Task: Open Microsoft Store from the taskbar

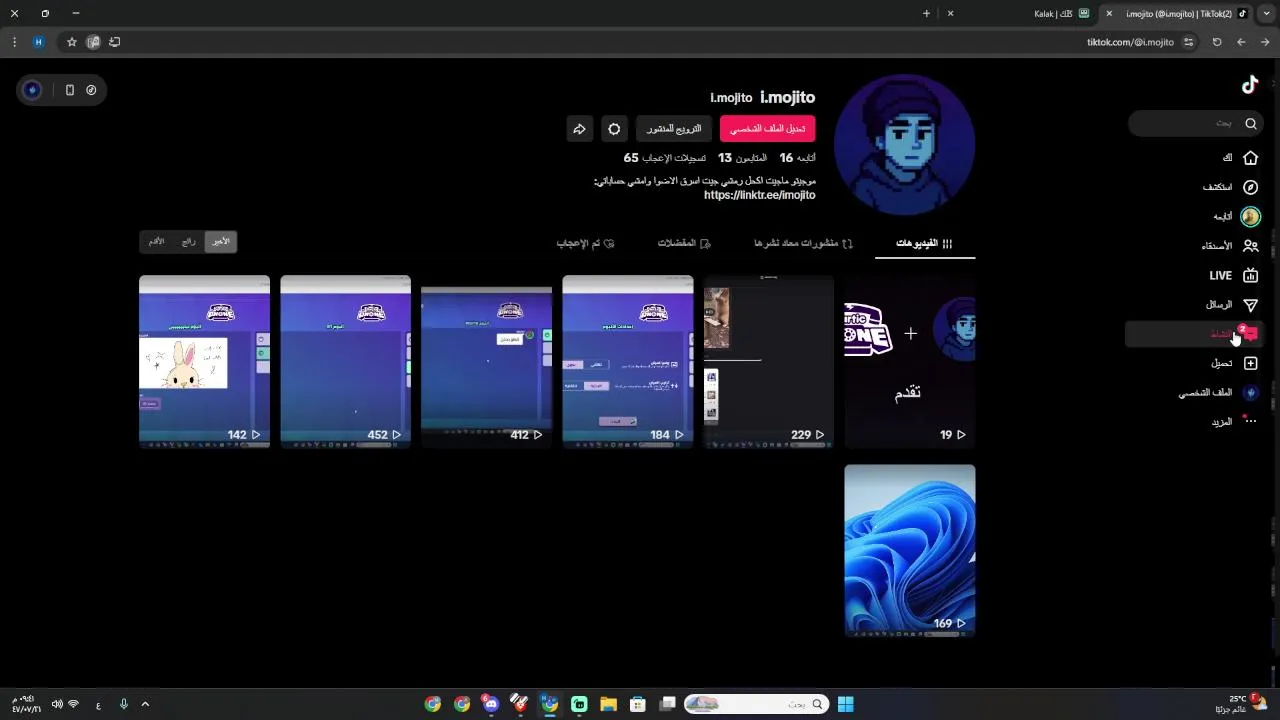Action: (x=637, y=704)
